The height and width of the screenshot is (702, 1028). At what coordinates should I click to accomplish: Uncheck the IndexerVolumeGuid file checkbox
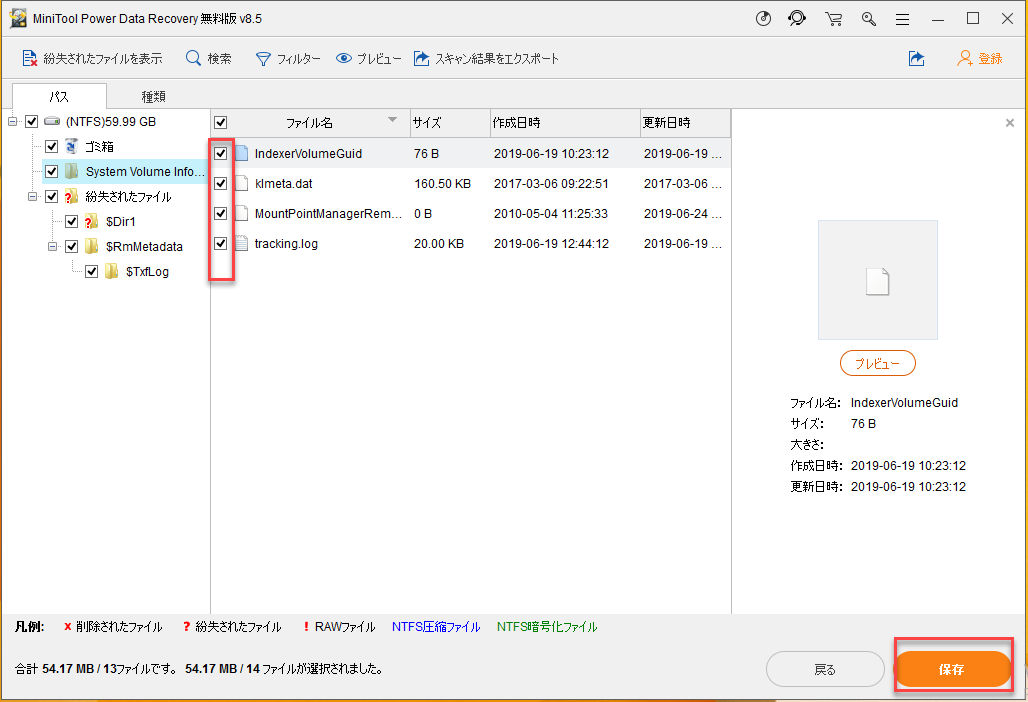pyautogui.click(x=221, y=153)
